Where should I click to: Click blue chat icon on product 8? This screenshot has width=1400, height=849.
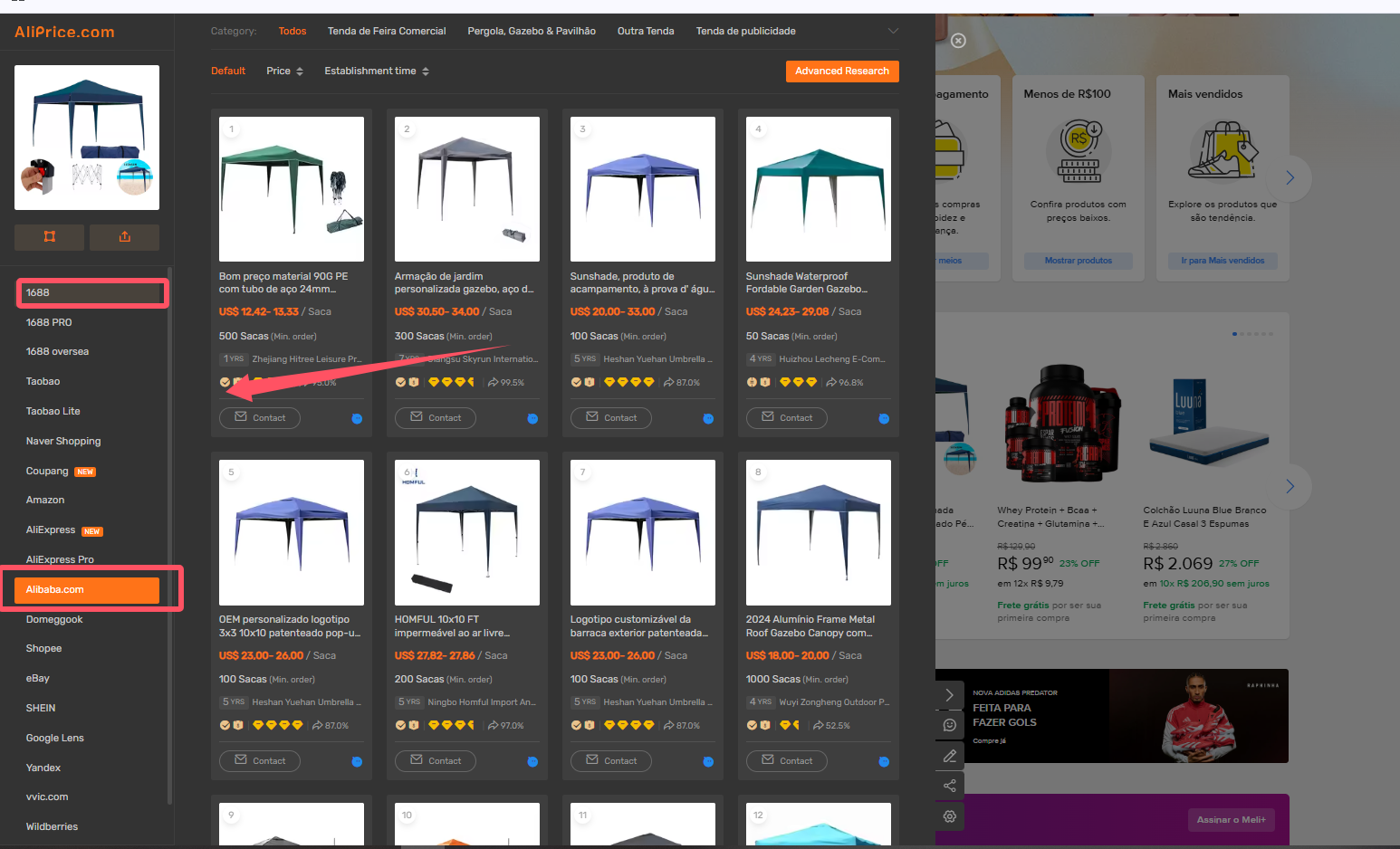[x=884, y=762]
